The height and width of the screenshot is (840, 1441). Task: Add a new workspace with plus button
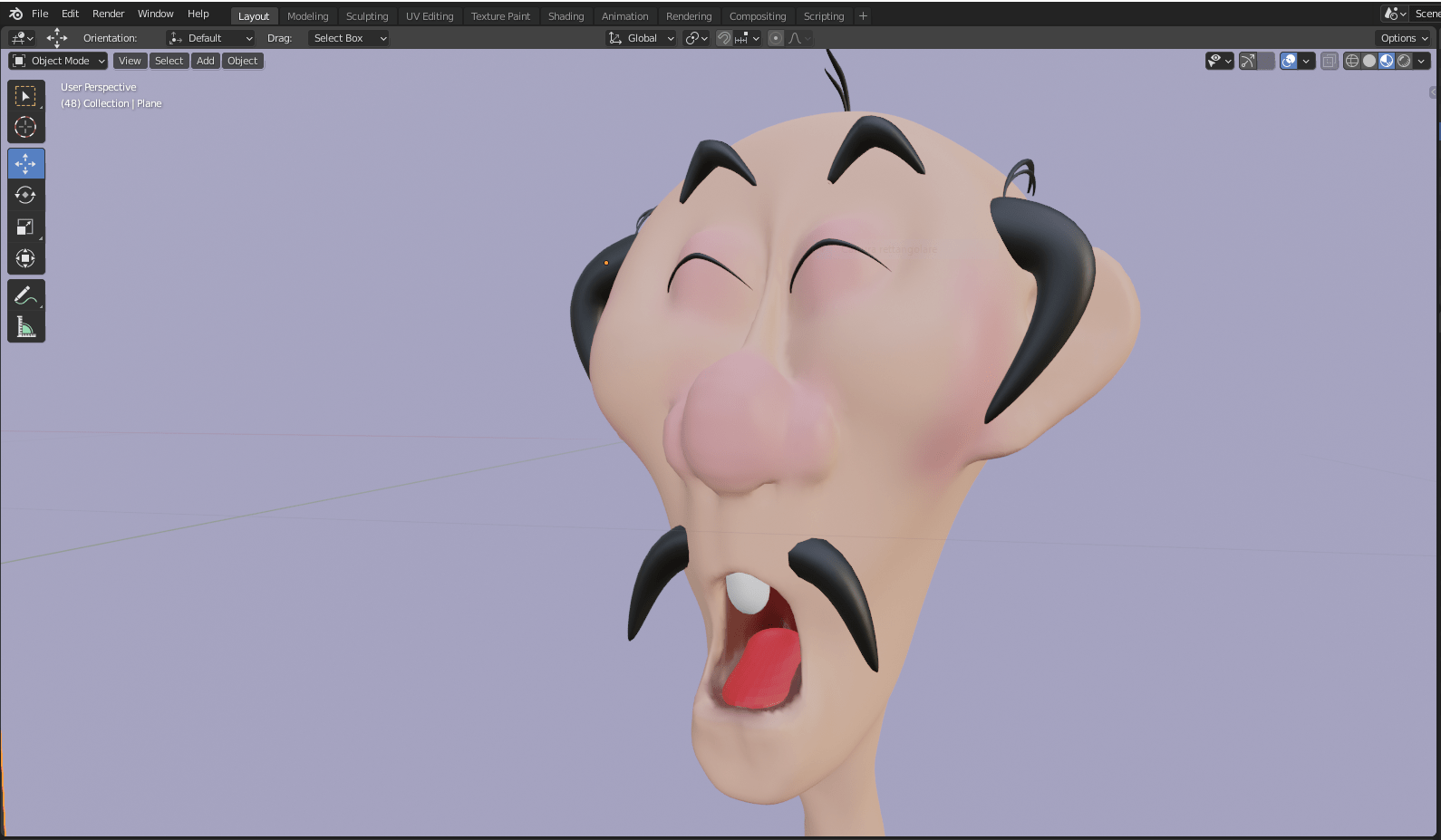[863, 16]
